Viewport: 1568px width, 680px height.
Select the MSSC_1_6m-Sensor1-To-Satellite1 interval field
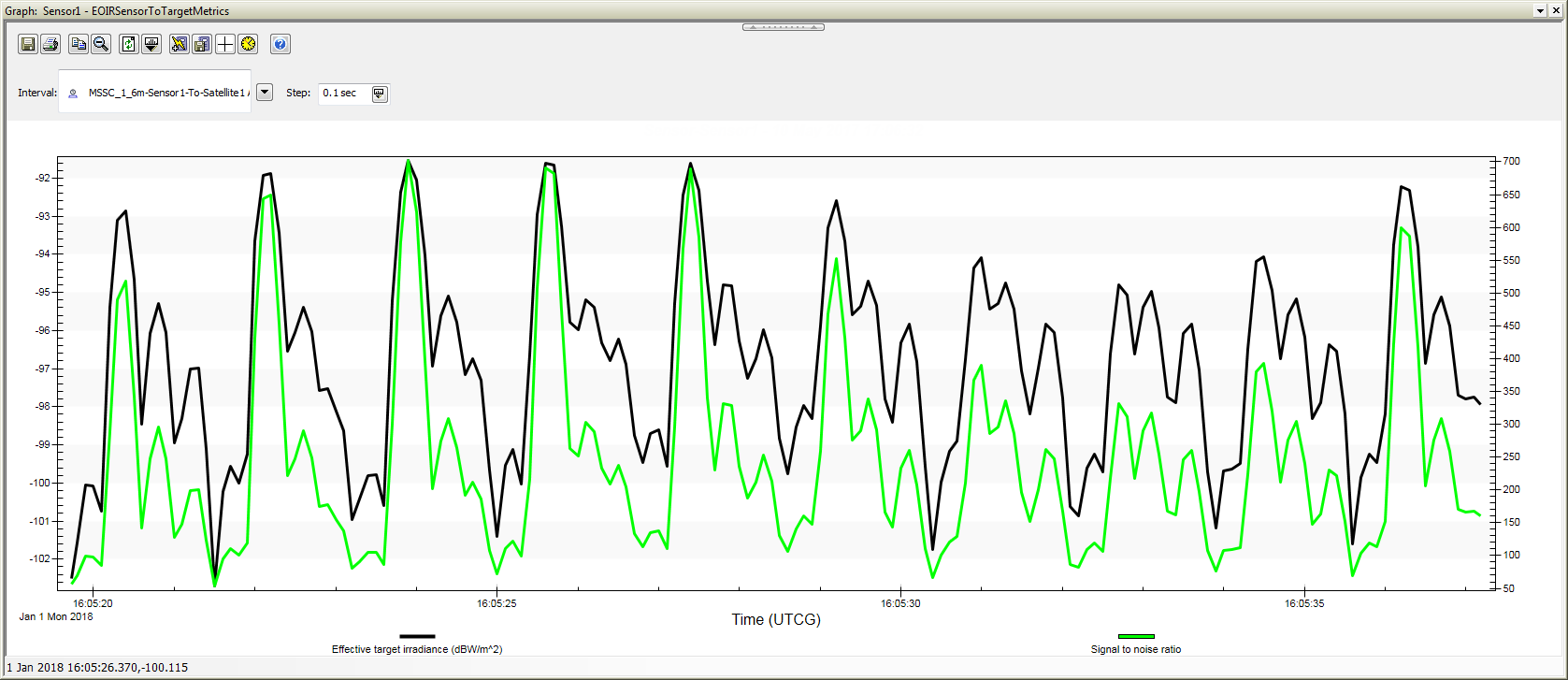click(164, 93)
